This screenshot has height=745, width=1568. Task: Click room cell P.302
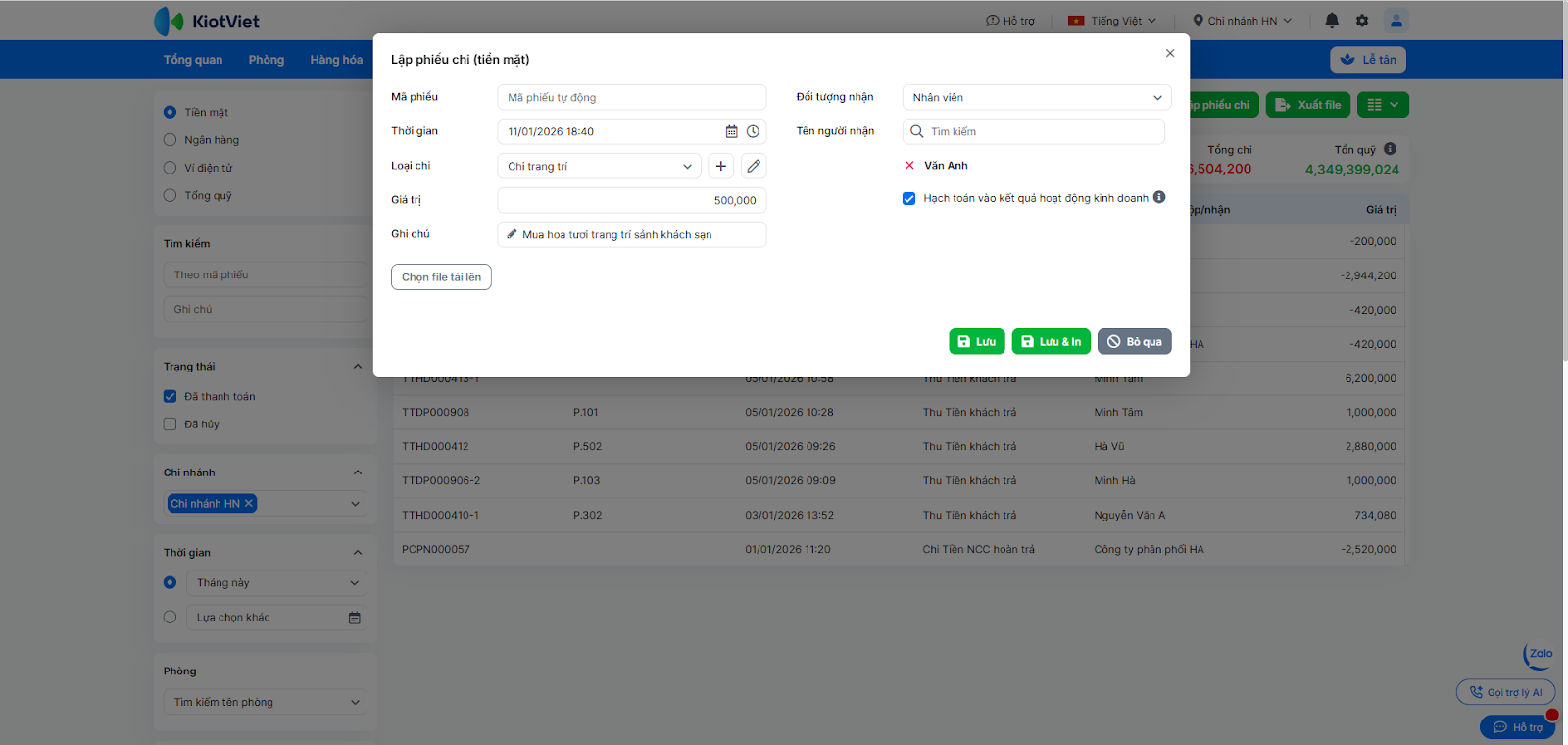[587, 515]
